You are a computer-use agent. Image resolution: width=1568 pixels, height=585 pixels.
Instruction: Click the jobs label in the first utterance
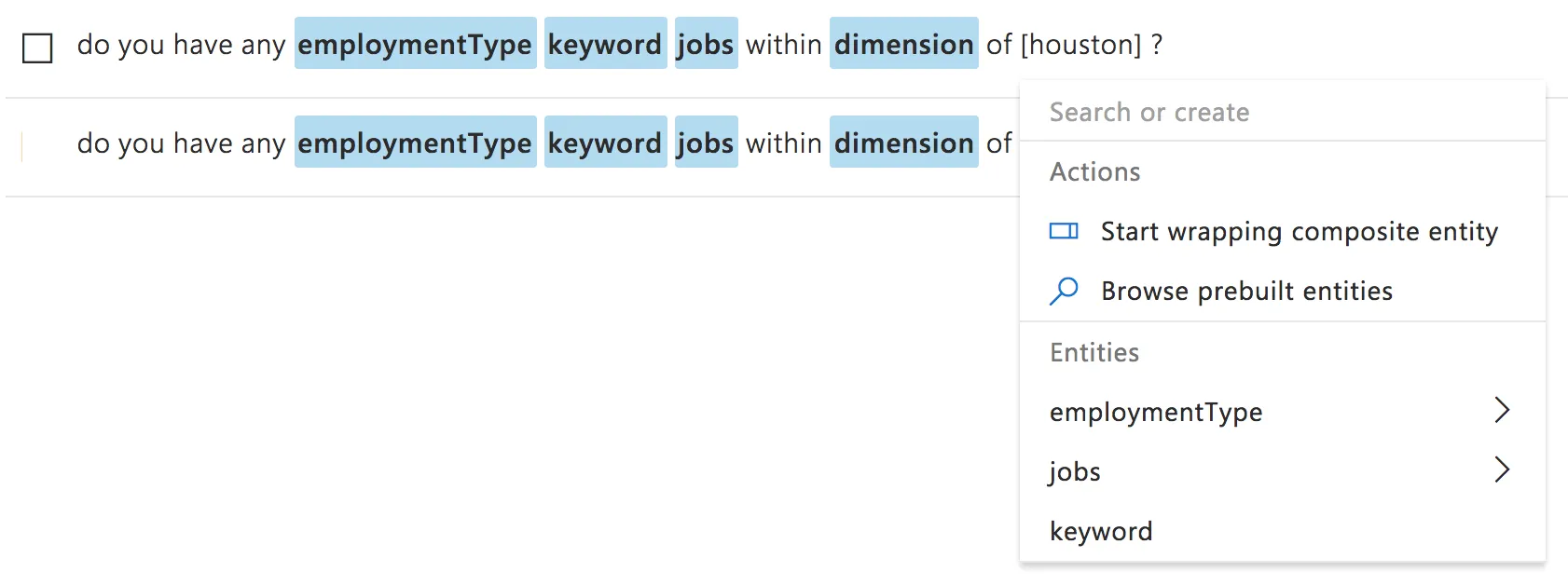click(x=706, y=44)
